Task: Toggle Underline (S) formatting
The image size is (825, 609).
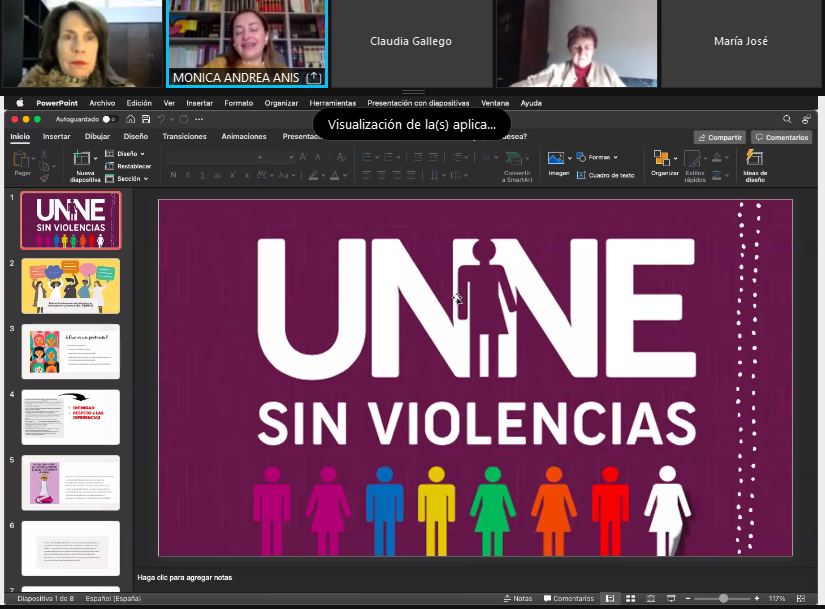Action: coord(203,175)
